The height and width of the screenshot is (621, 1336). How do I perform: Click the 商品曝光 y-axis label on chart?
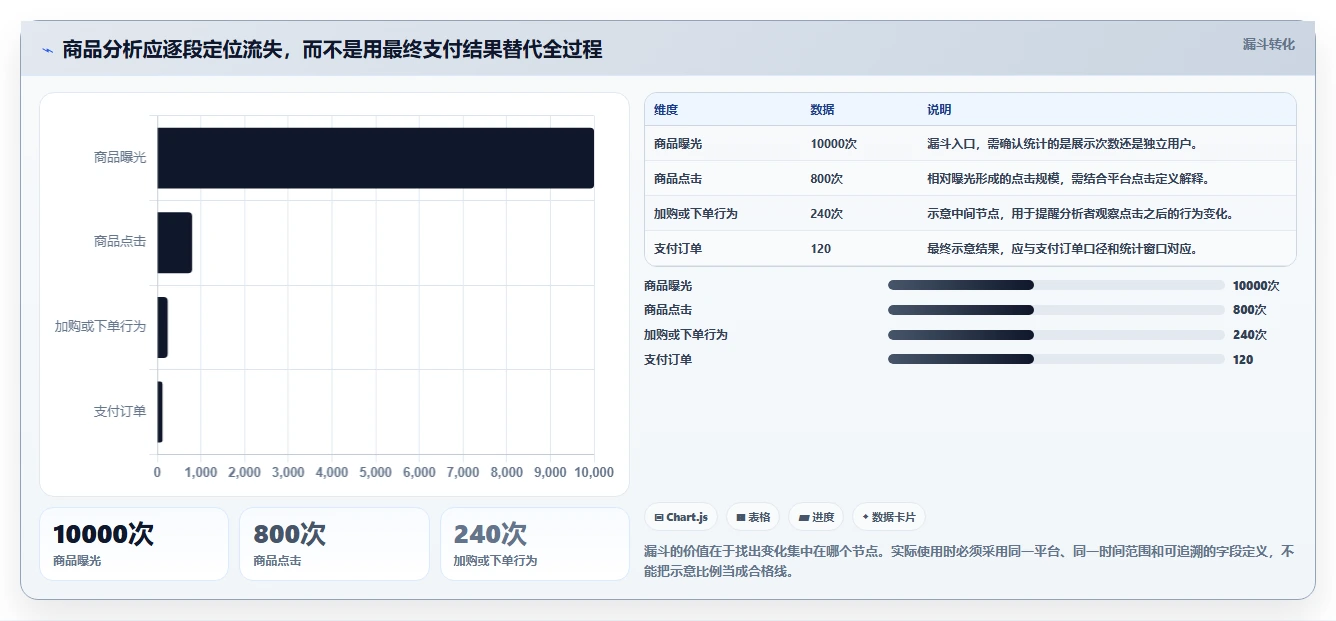pos(120,157)
